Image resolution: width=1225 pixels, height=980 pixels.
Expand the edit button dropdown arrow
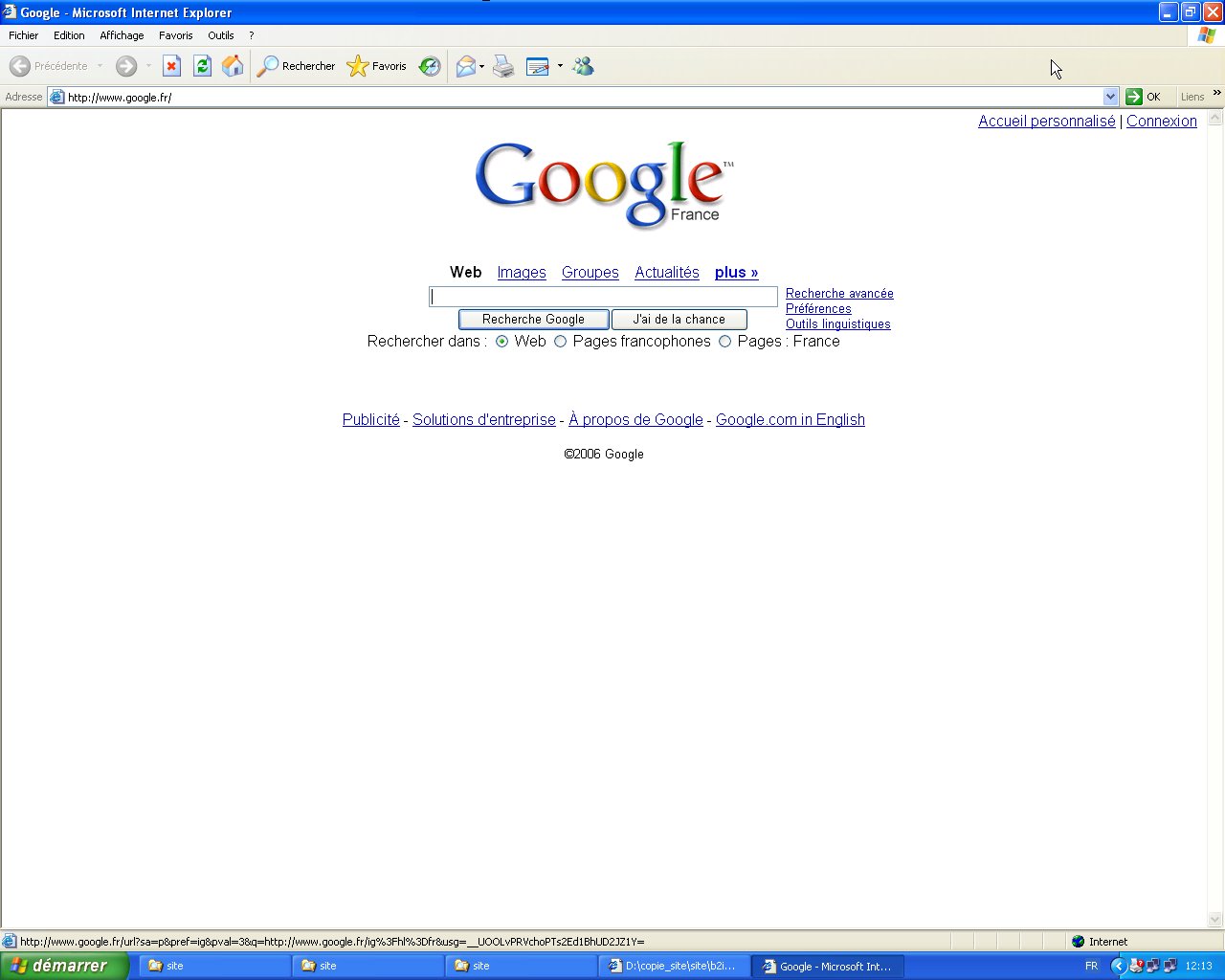[560, 66]
